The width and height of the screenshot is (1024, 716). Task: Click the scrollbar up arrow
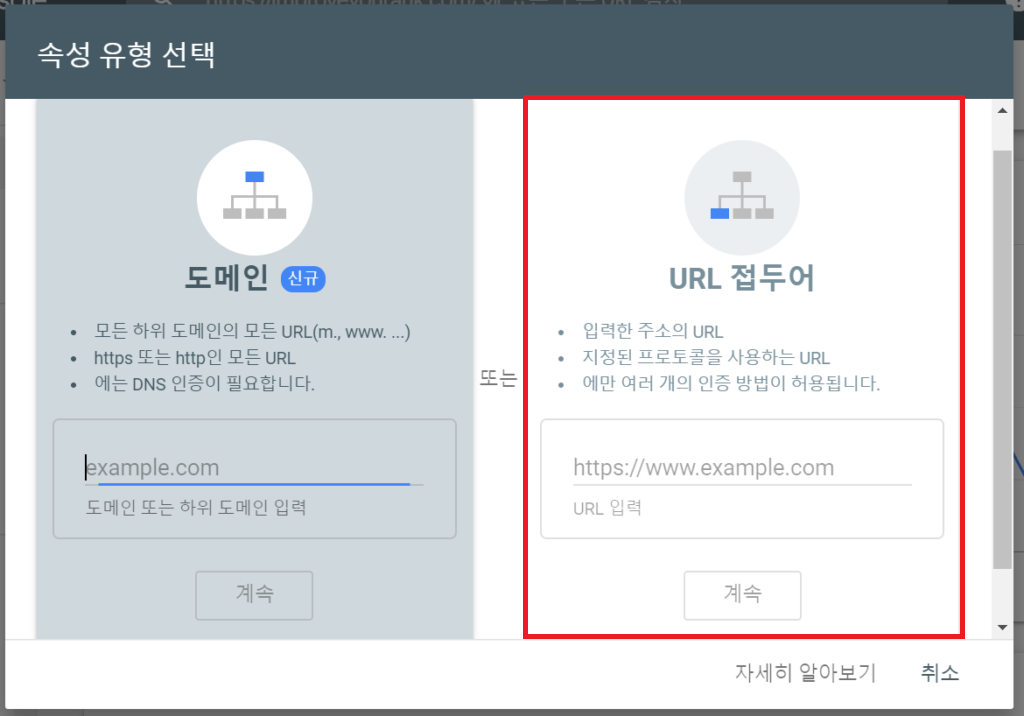1003,110
